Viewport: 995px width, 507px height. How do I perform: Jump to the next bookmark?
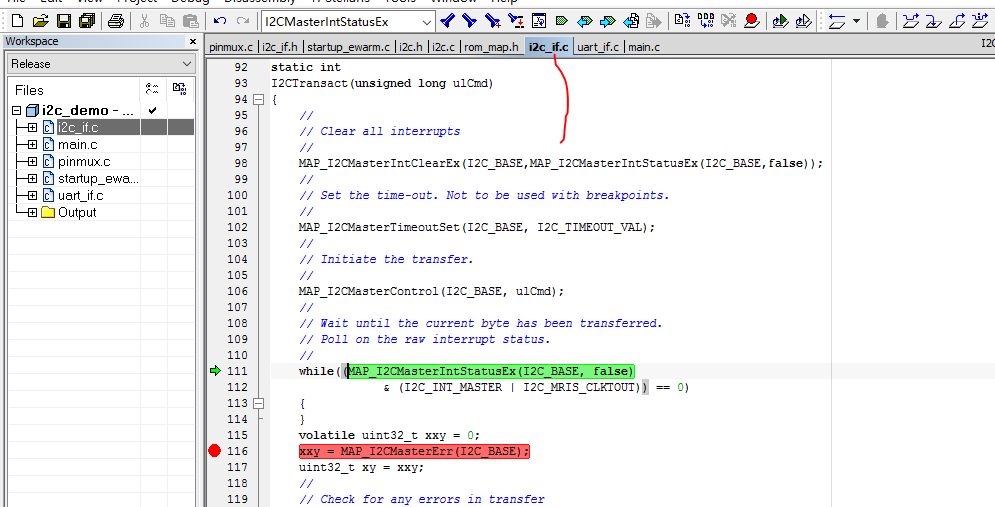point(607,21)
